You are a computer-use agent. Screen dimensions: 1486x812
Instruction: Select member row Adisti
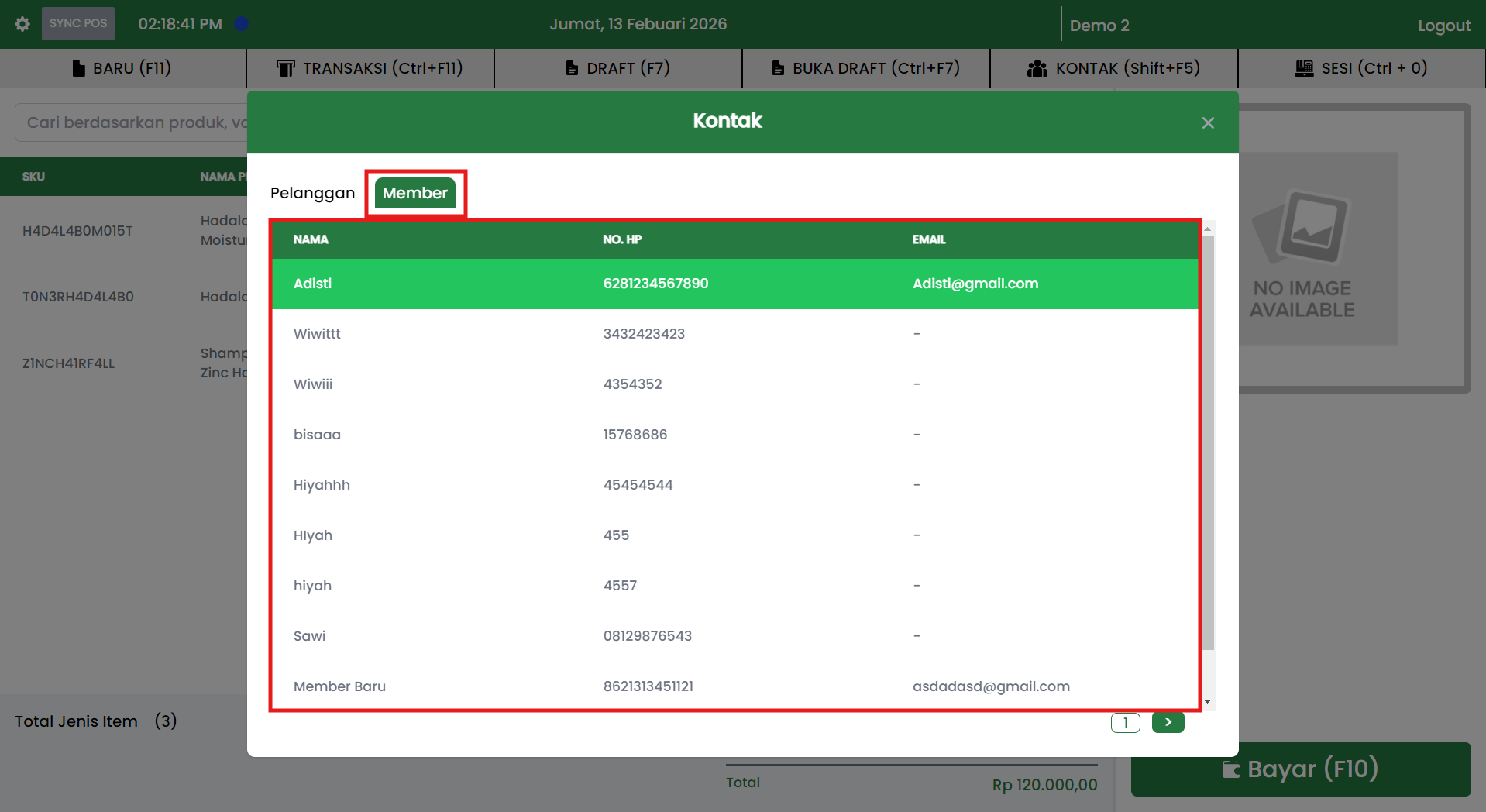734,284
